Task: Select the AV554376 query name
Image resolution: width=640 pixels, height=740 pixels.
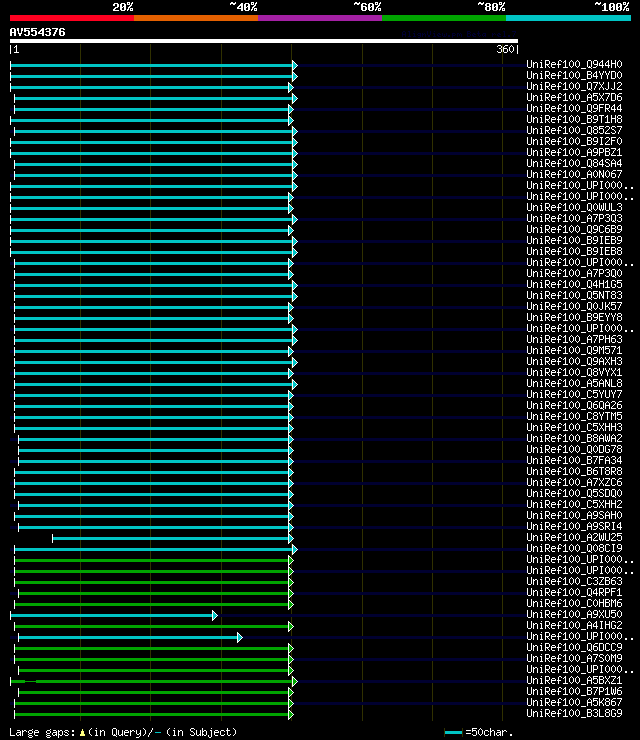Action: pyautogui.click(x=37, y=32)
